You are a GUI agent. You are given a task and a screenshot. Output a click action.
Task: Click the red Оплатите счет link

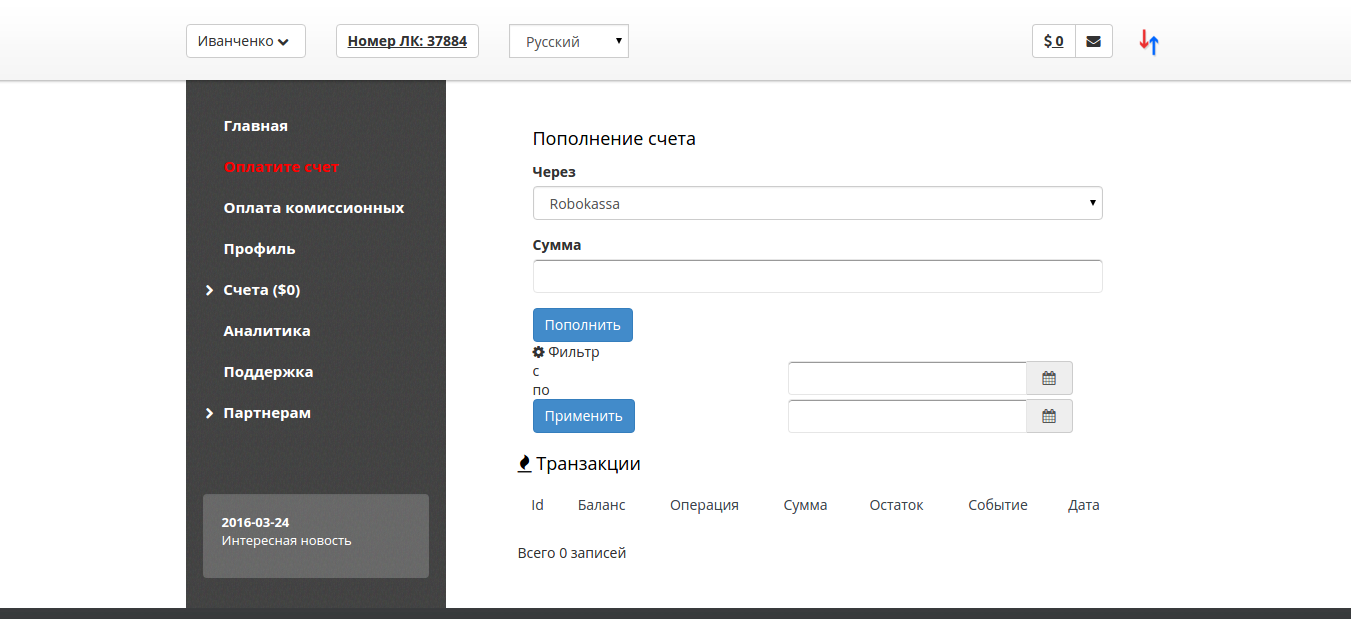click(x=282, y=167)
